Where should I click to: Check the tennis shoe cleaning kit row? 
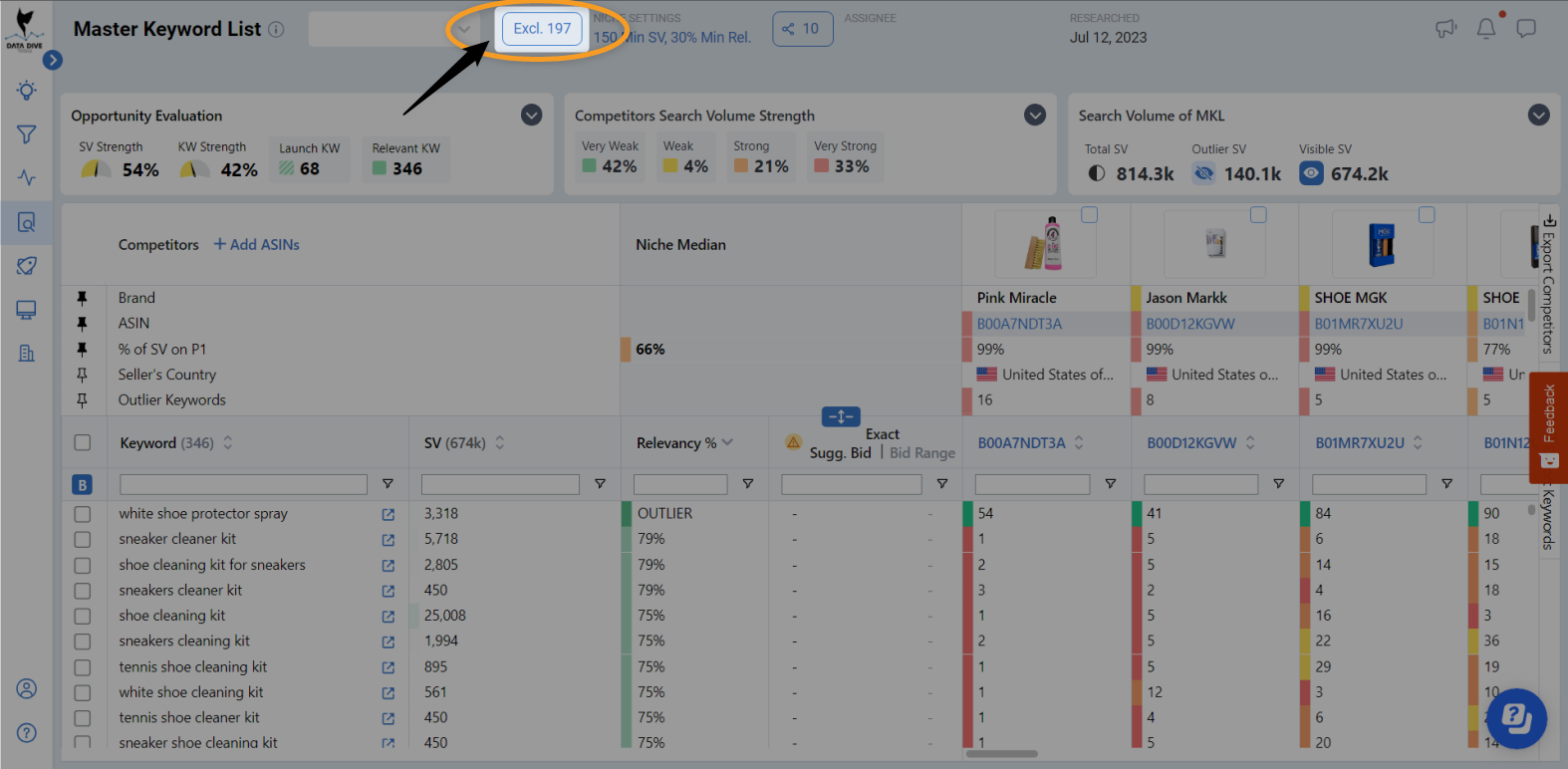pos(83,667)
